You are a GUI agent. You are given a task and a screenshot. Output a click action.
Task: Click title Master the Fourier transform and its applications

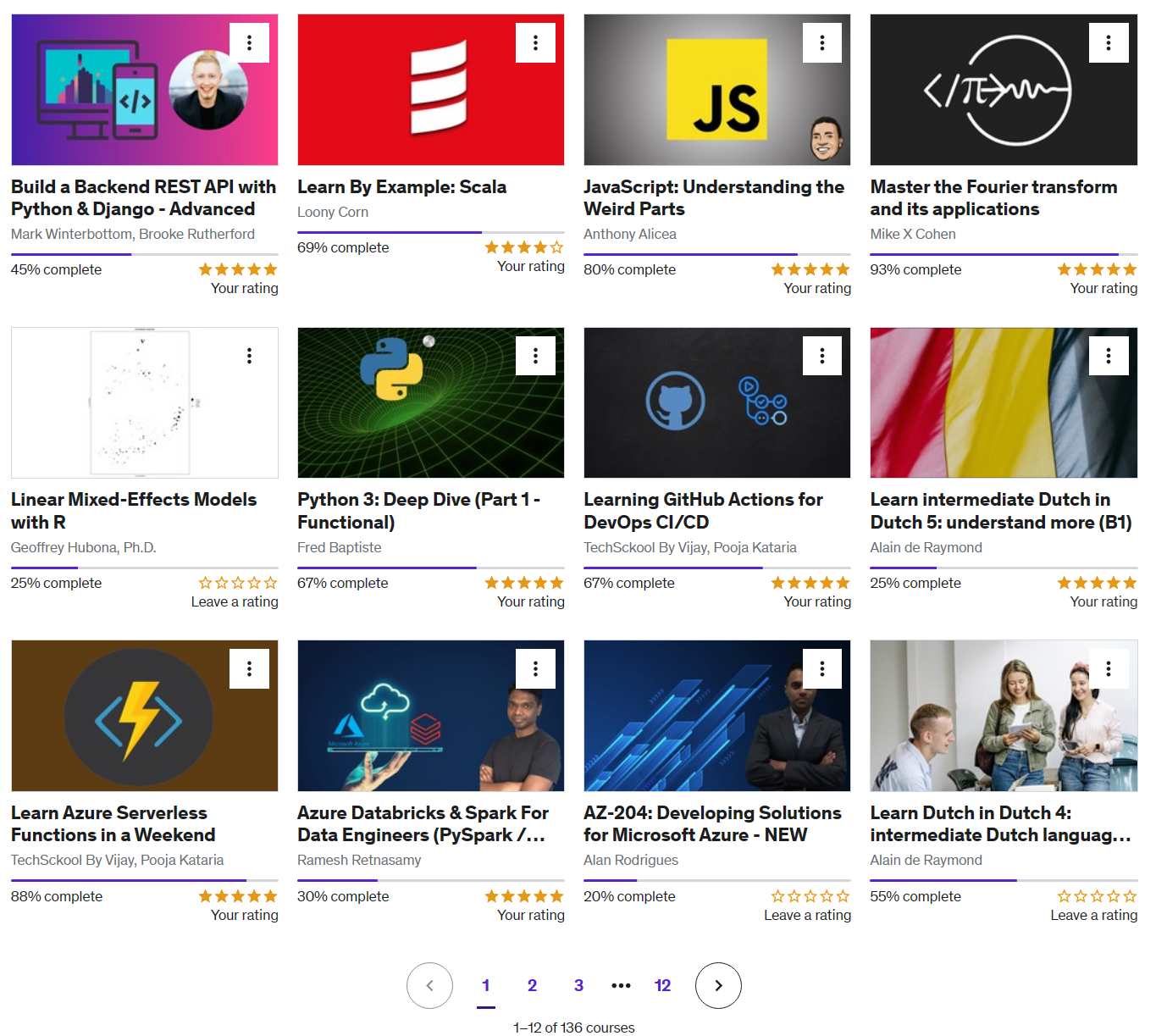pos(993,197)
